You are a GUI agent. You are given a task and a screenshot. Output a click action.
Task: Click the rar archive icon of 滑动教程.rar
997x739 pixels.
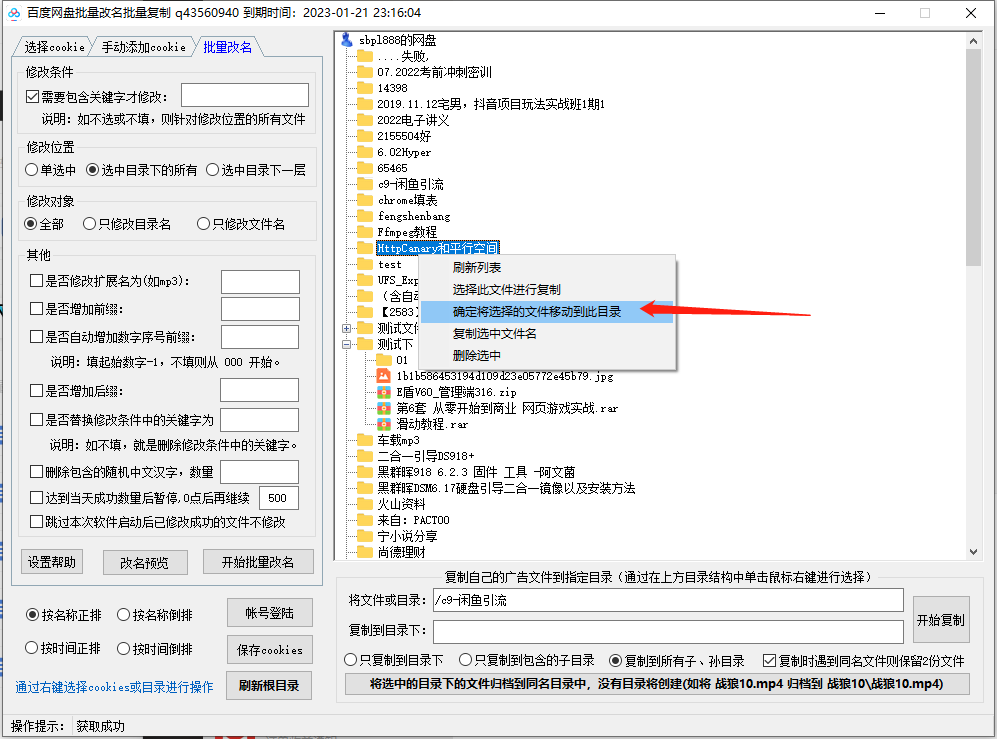pyautogui.click(x=383, y=424)
